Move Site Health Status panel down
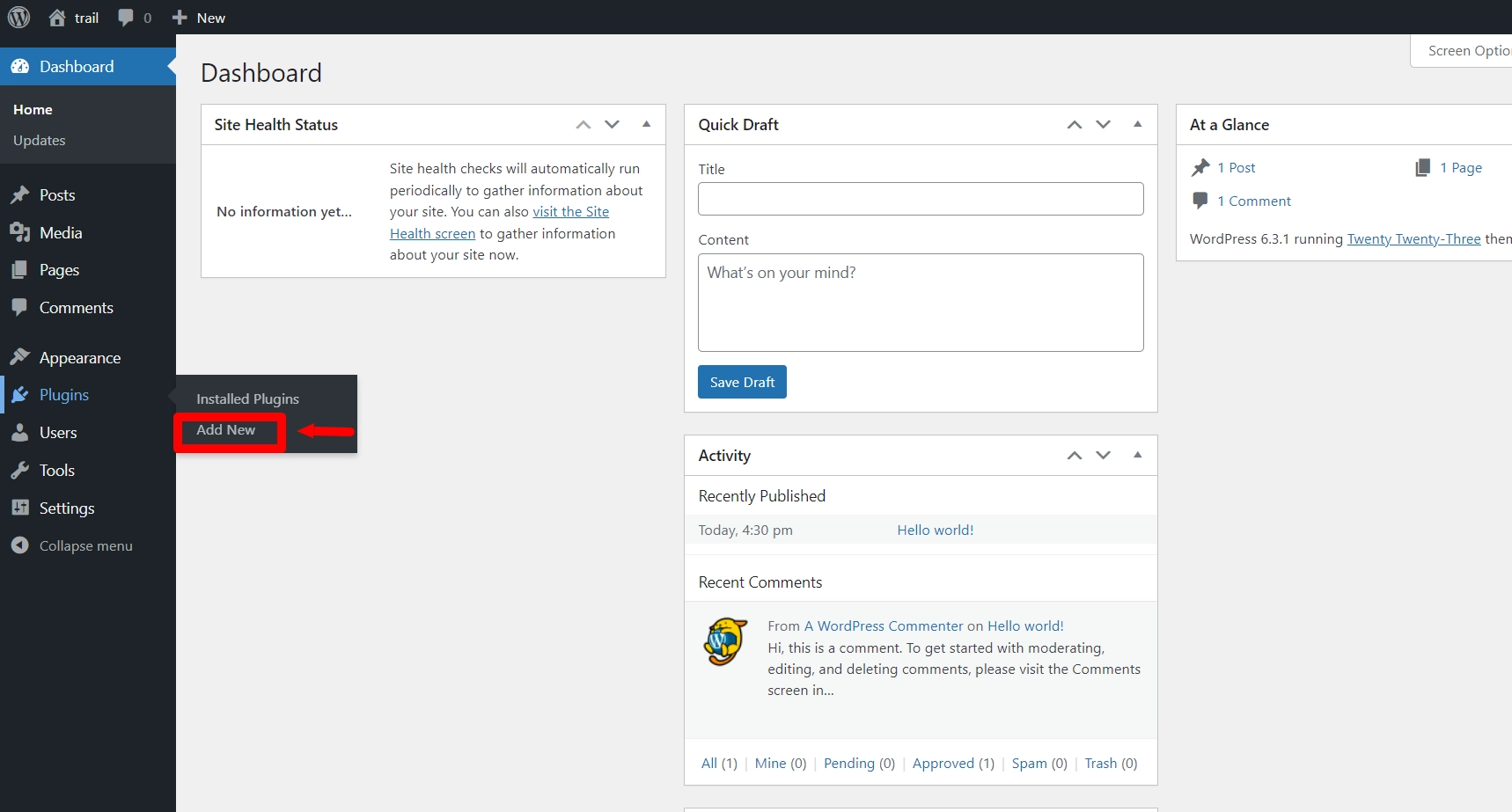Image resolution: width=1512 pixels, height=812 pixels. tap(613, 124)
